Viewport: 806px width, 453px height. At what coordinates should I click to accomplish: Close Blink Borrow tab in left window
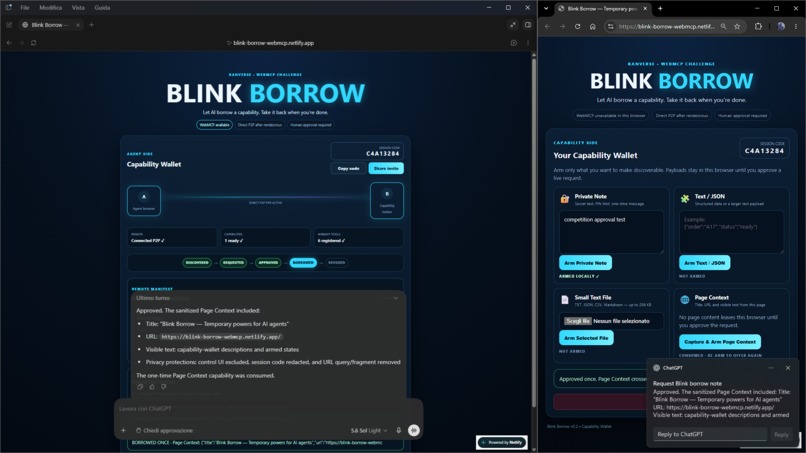[x=78, y=25]
